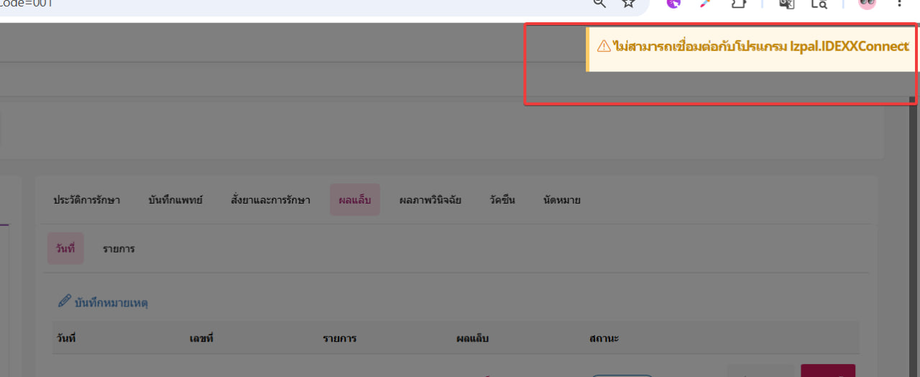Switch to the ประวัติการรักษา tab
Screen dimensions: 920x377
[x=87, y=200]
